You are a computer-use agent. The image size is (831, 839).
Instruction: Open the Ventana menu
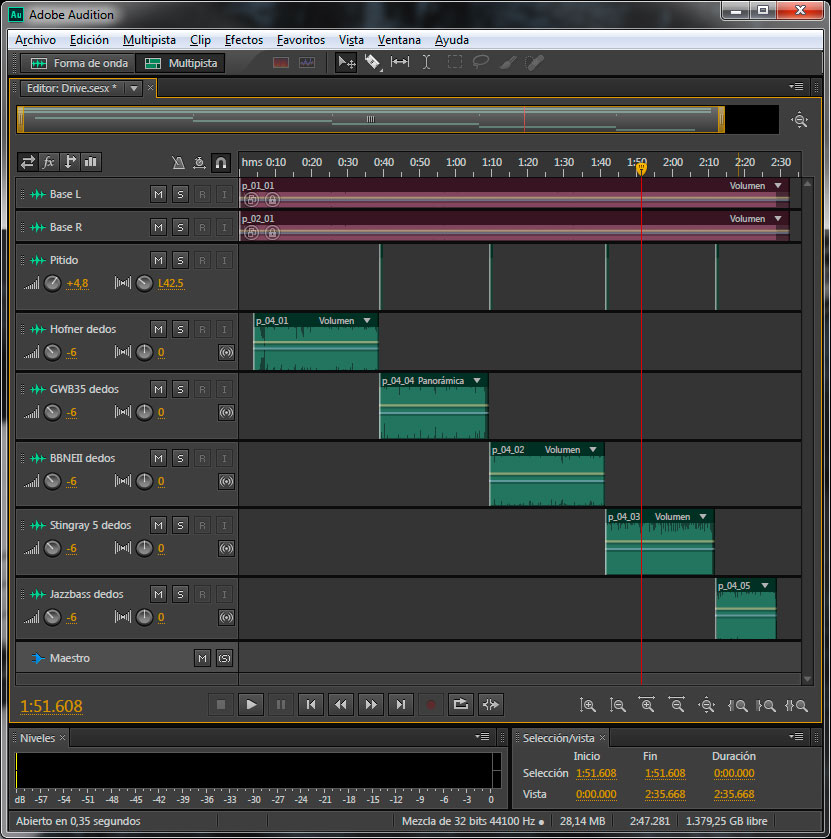pos(399,40)
